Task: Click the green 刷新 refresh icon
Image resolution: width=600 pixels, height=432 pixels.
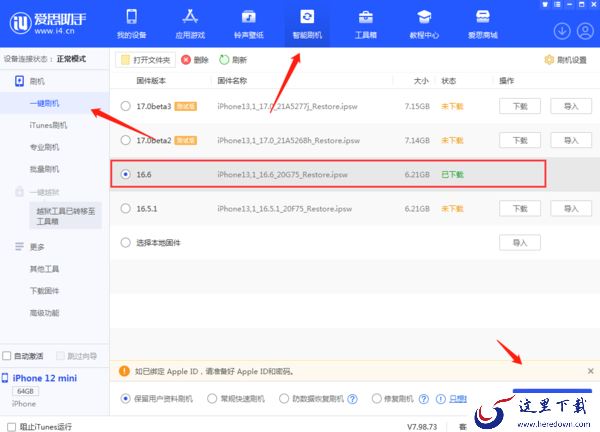Action: click(x=224, y=60)
